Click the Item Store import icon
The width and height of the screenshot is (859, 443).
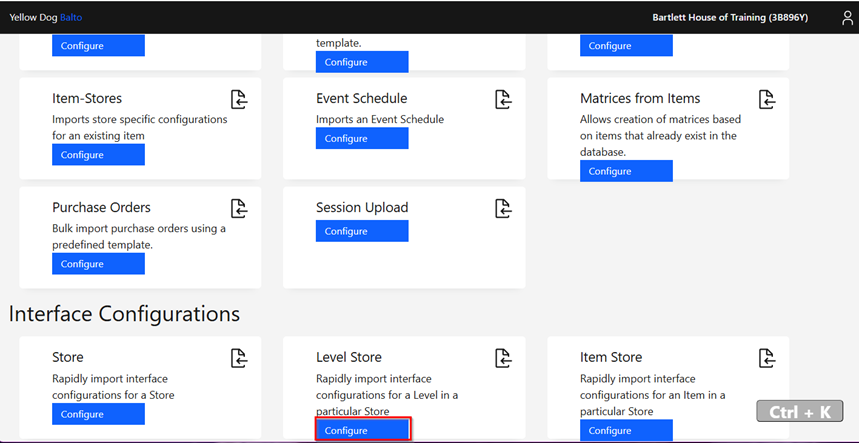pyautogui.click(x=767, y=358)
